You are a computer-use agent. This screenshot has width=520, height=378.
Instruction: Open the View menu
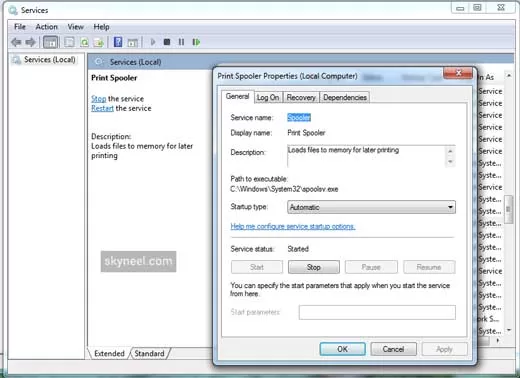(76, 27)
